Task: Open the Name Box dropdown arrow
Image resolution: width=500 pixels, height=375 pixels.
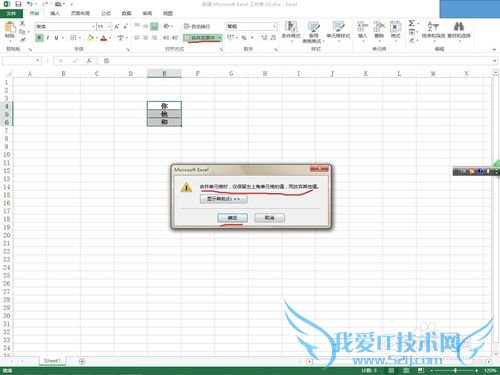Action: point(38,61)
